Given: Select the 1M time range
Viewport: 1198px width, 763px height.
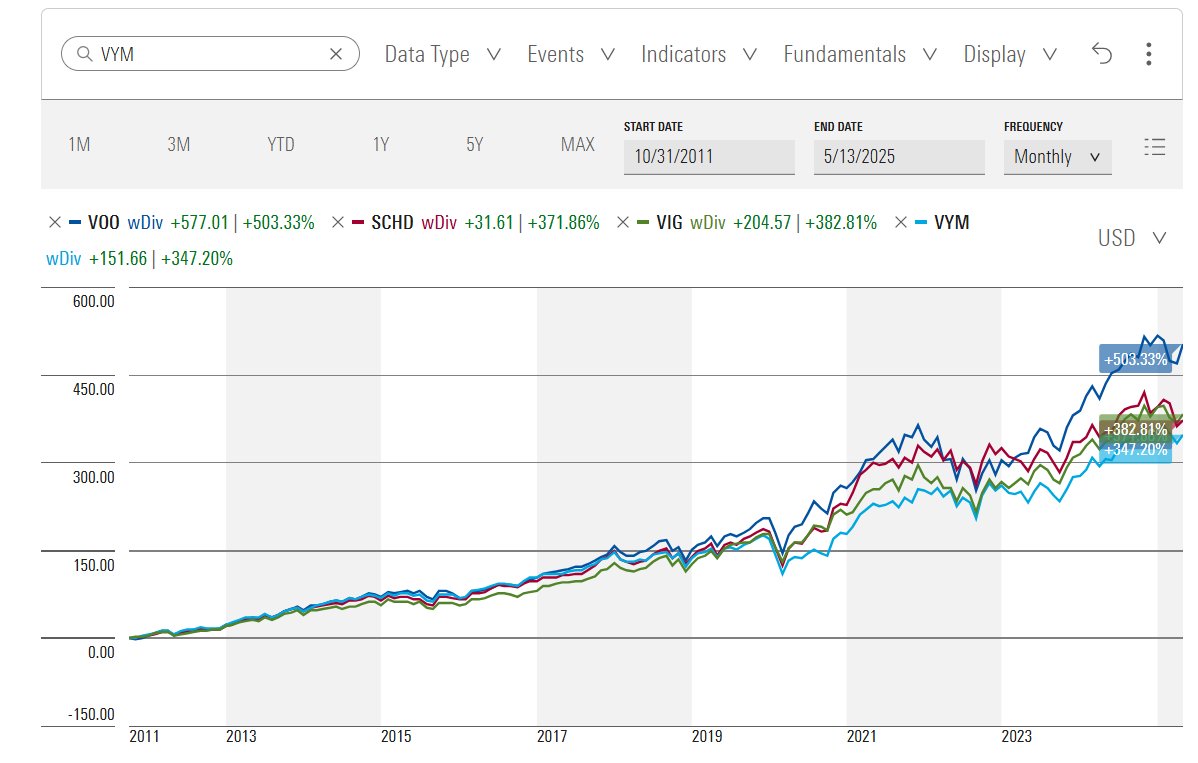Looking at the screenshot, I should click(79, 144).
